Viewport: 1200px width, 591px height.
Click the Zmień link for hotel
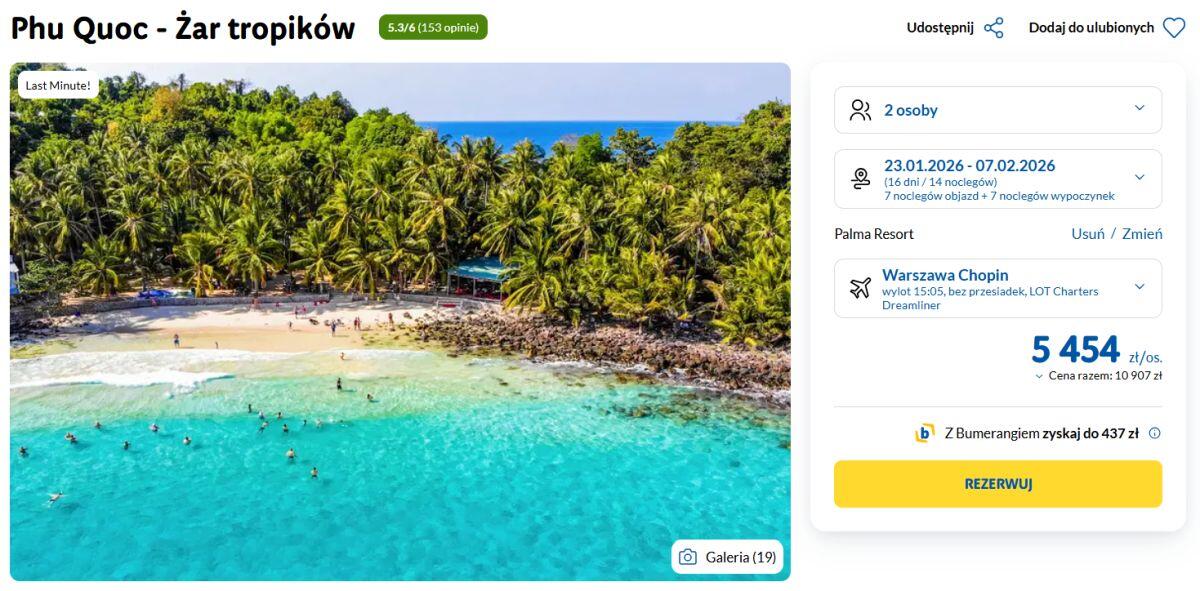pyautogui.click(x=1142, y=234)
